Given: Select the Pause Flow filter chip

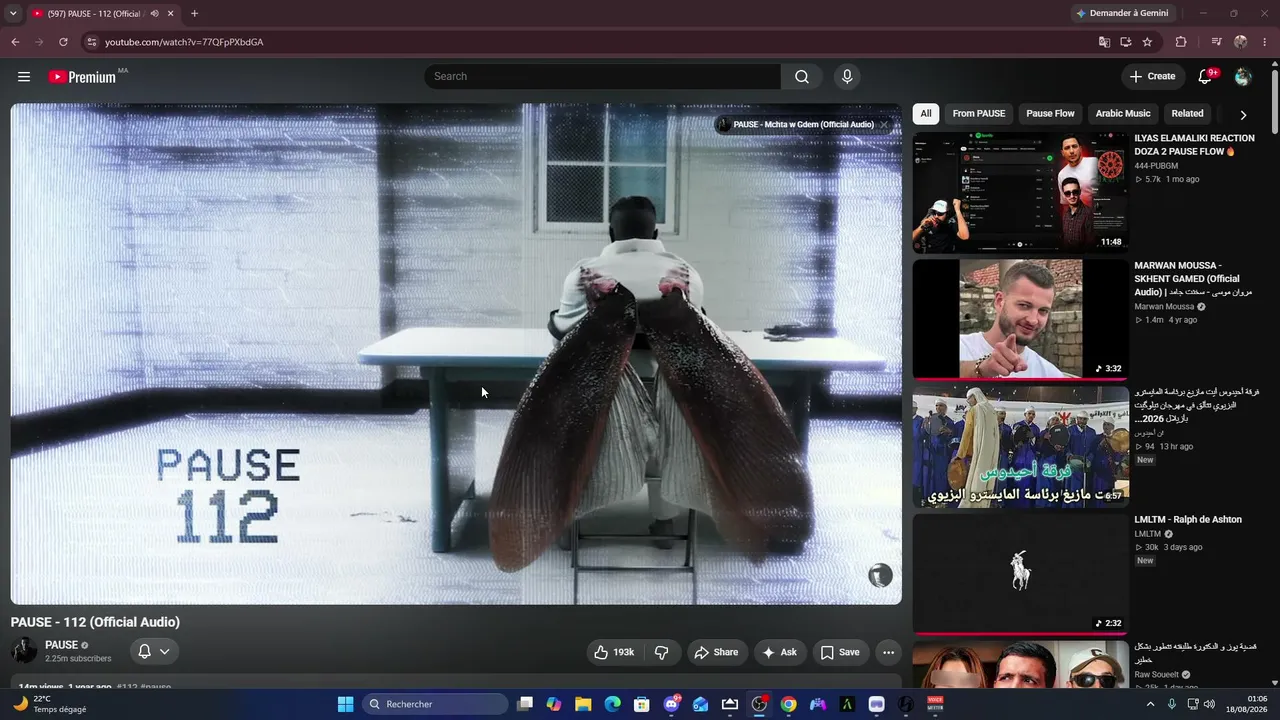Looking at the screenshot, I should coord(1050,114).
